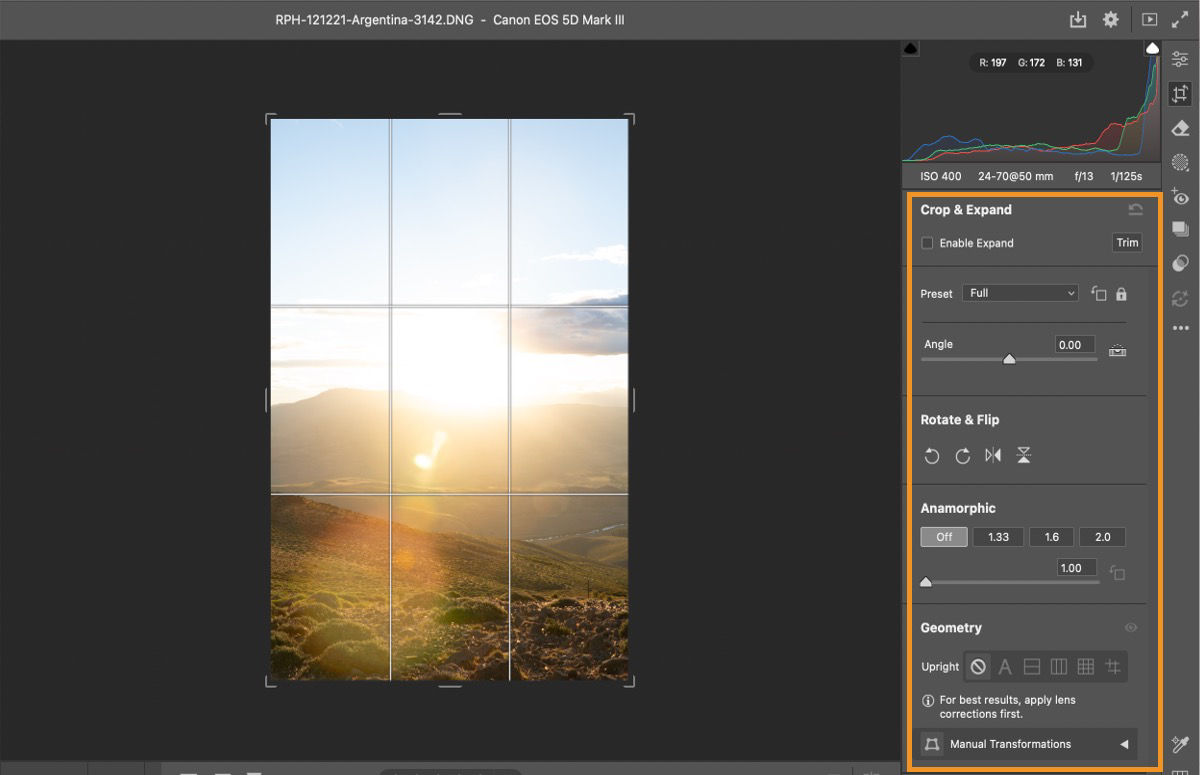Select the eye enhancement tool
The image size is (1200, 775).
pos(1179,197)
